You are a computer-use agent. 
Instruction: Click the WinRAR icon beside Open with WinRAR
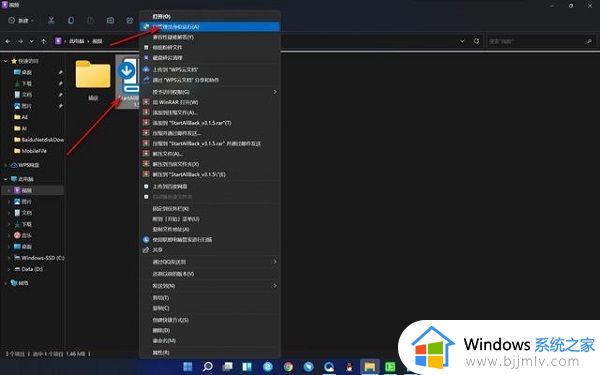click(x=146, y=102)
